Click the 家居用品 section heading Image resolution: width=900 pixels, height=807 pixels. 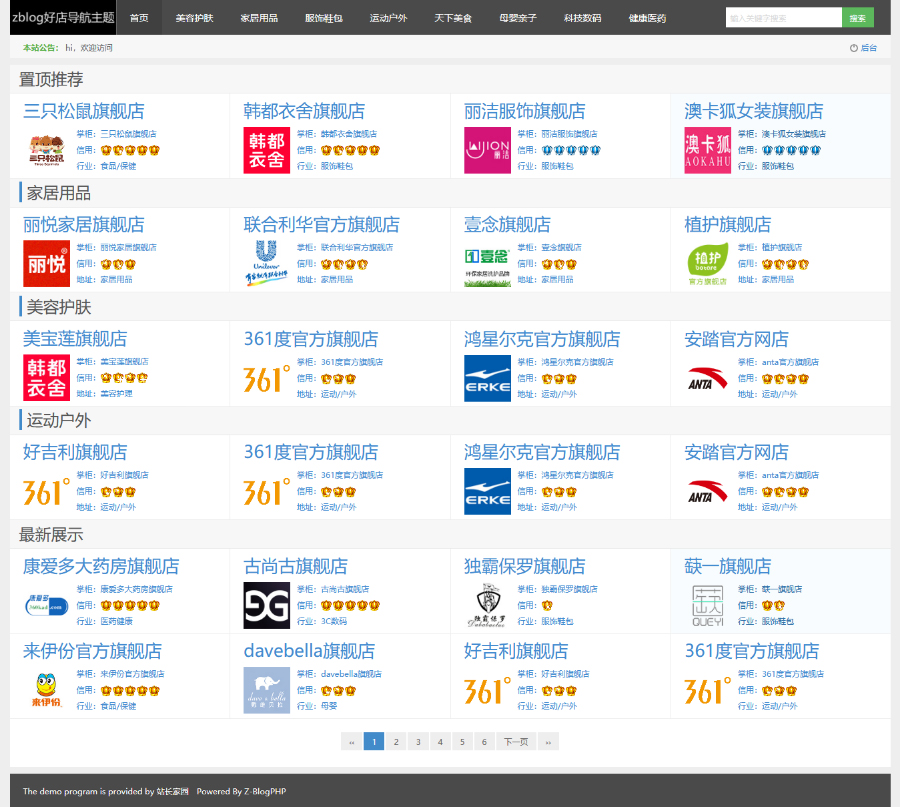pos(59,193)
